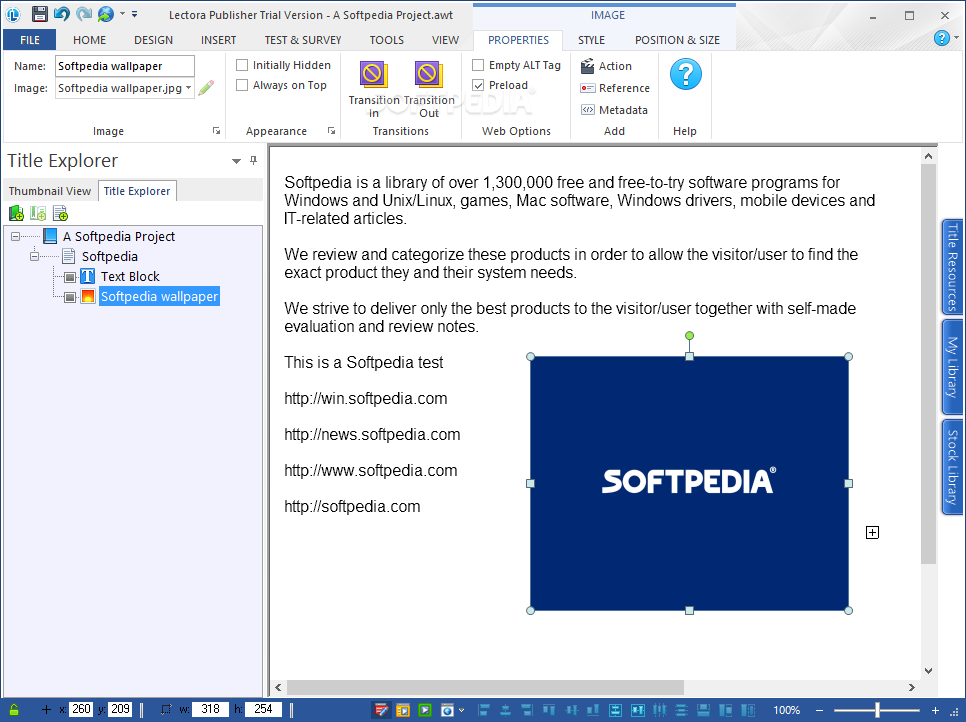Click the align bottom edges icon

click(593, 710)
